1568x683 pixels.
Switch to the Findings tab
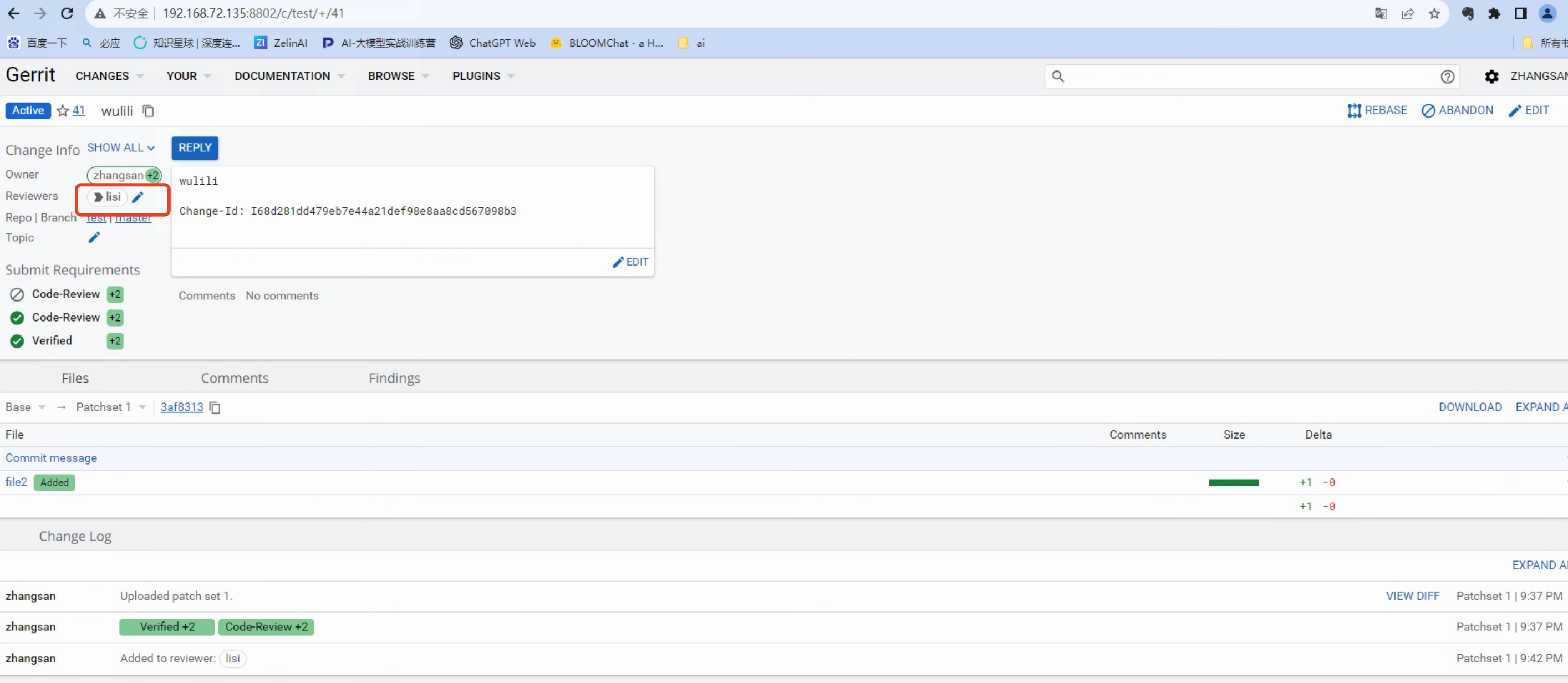pyautogui.click(x=394, y=378)
